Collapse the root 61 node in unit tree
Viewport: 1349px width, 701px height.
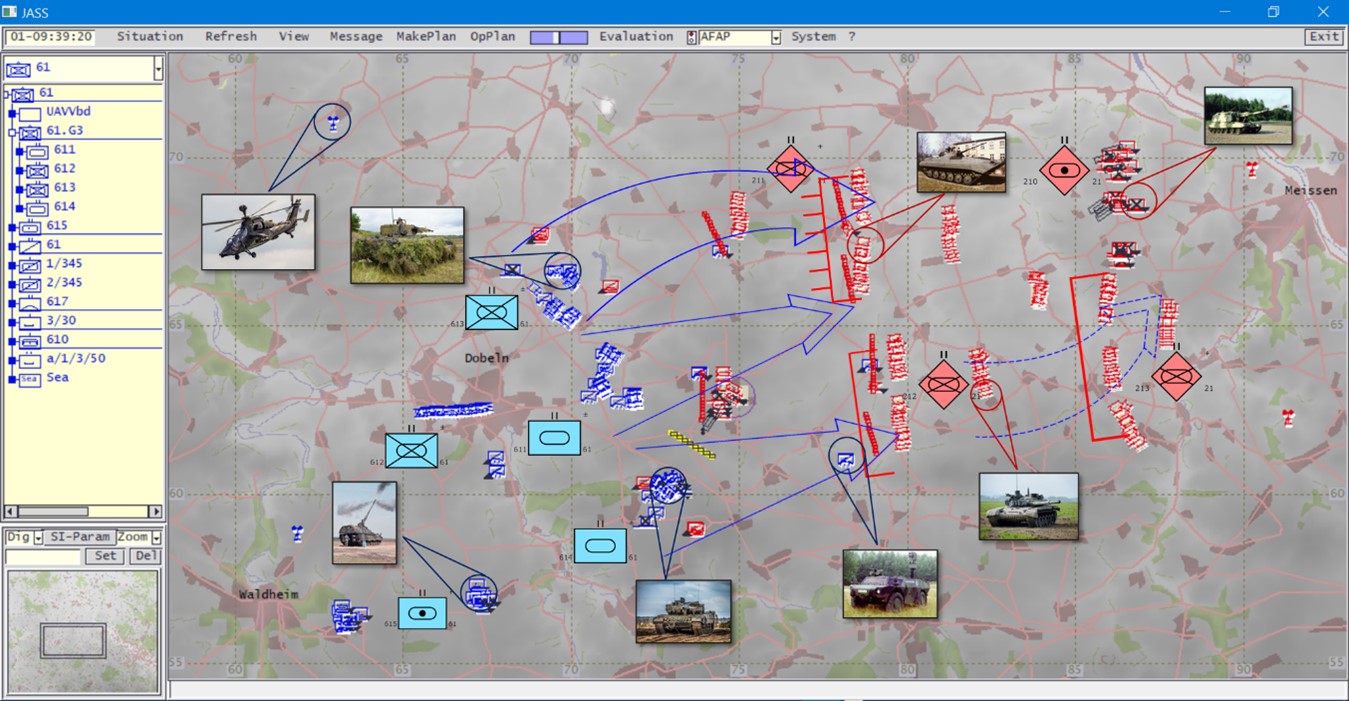point(8,93)
